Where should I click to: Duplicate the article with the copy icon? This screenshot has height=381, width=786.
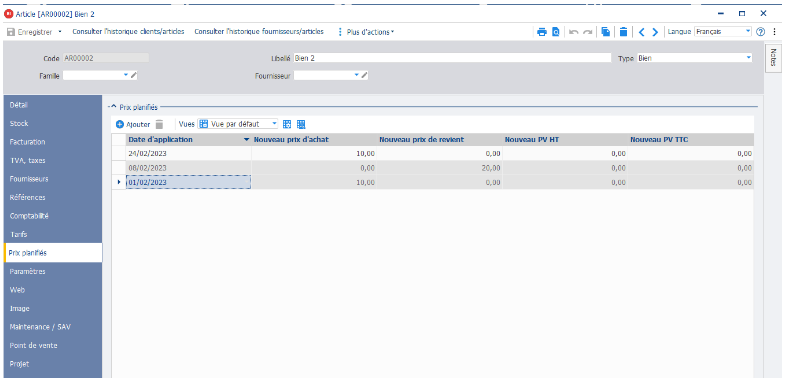(x=606, y=32)
